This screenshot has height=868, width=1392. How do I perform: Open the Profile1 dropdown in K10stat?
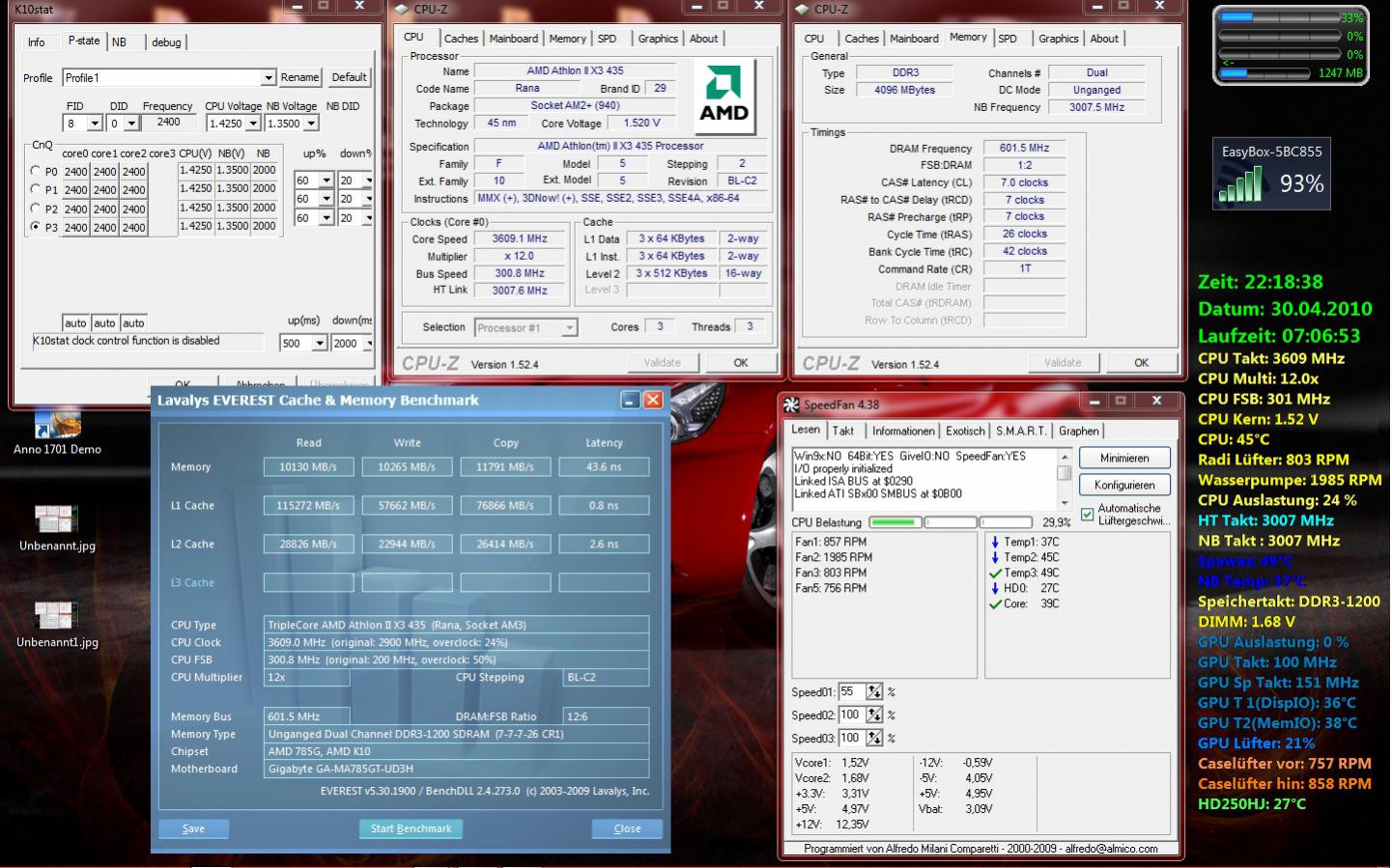pyautogui.click(x=269, y=78)
